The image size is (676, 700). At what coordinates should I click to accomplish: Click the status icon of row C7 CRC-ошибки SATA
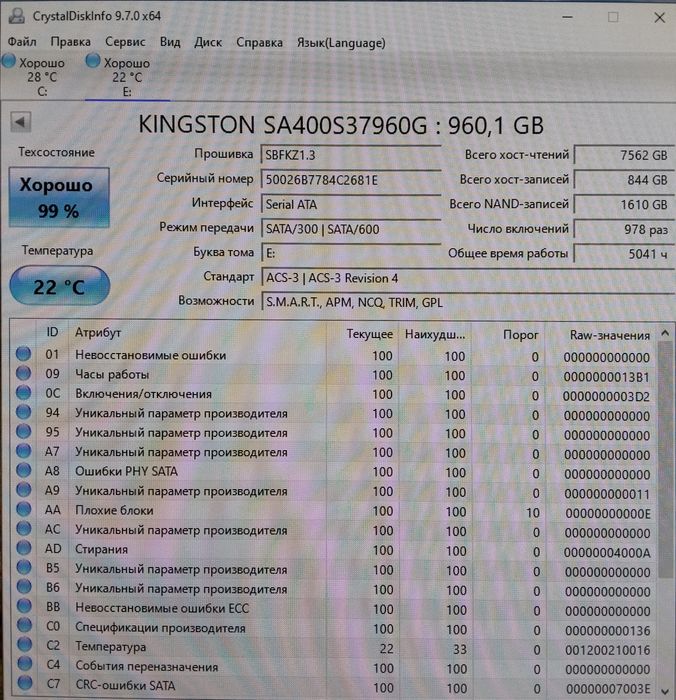click(25, 683)
